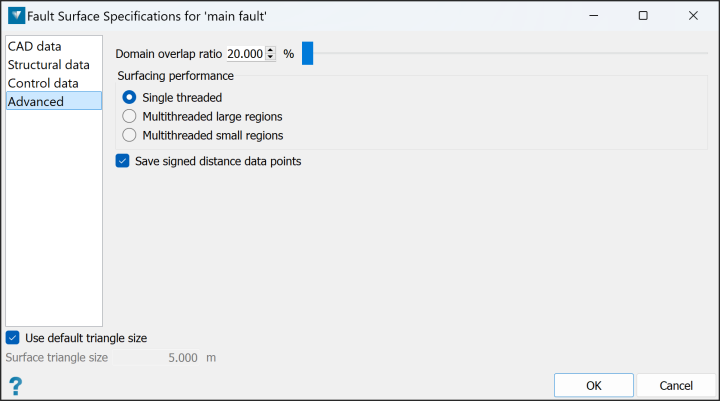720x401 pixels.
Task: Decrease Domain overlap ratio with down arrow
Action: coord(270,57)
